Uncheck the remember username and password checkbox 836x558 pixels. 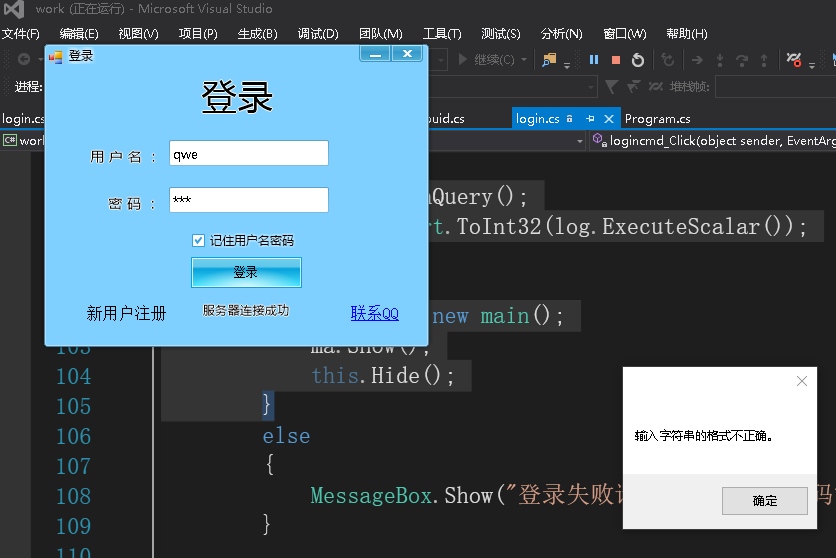tap(198, 240)
